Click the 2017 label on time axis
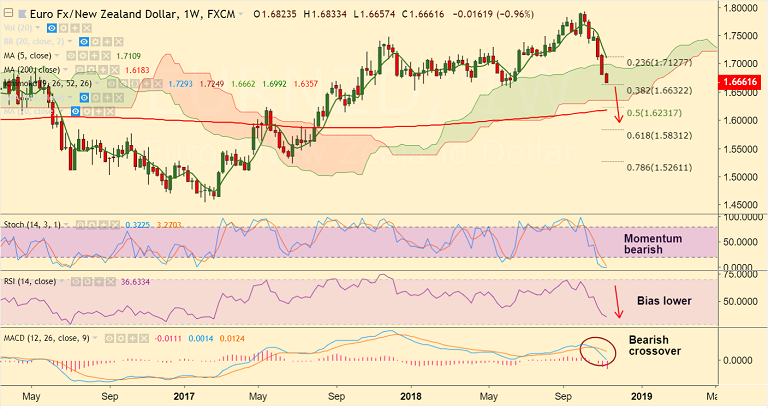Image resolution: width=768 pixels, height=409 pixels. [184, 396]
